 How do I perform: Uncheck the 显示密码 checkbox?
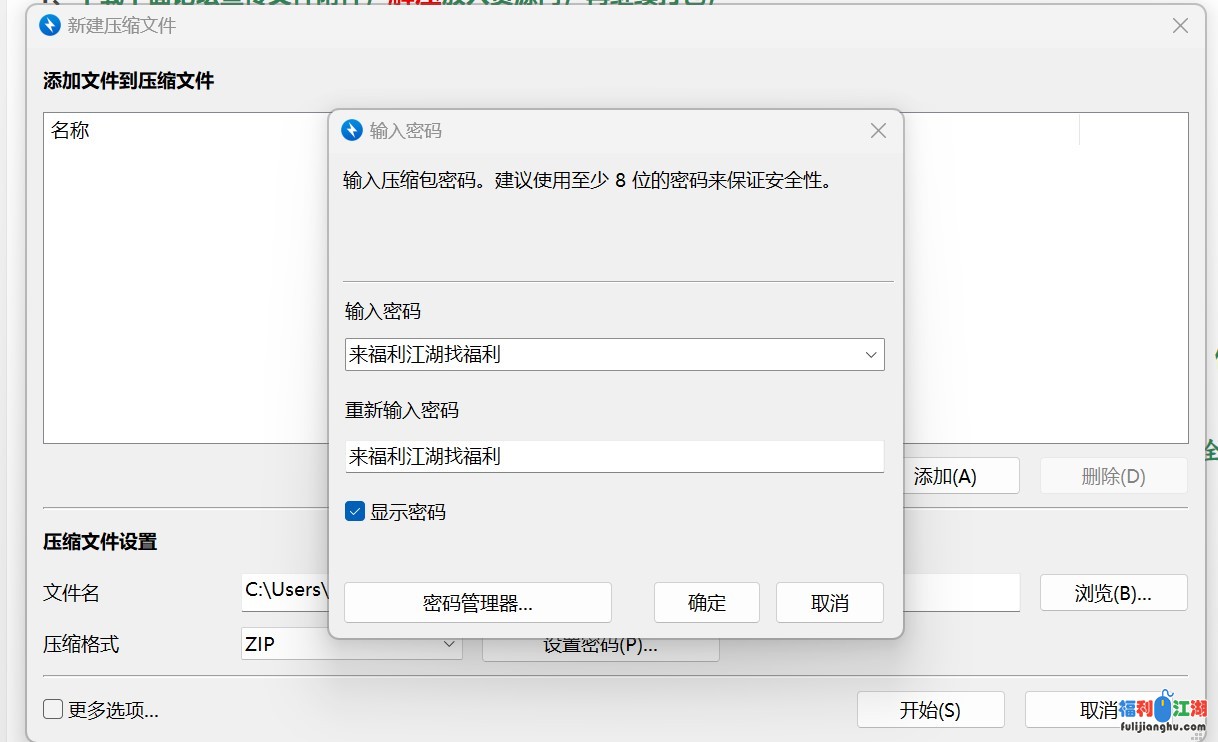[355, 512]
